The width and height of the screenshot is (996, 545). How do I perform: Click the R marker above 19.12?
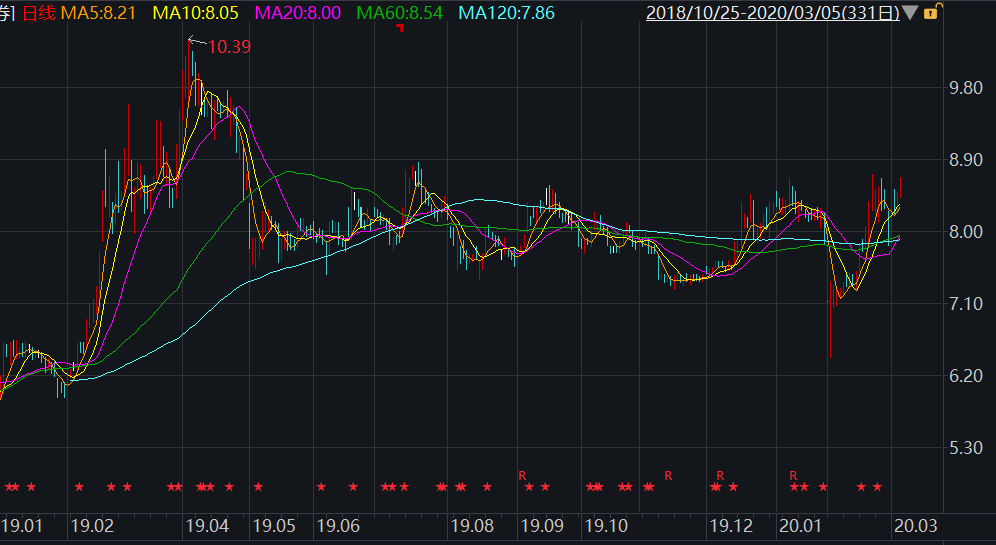720,474
